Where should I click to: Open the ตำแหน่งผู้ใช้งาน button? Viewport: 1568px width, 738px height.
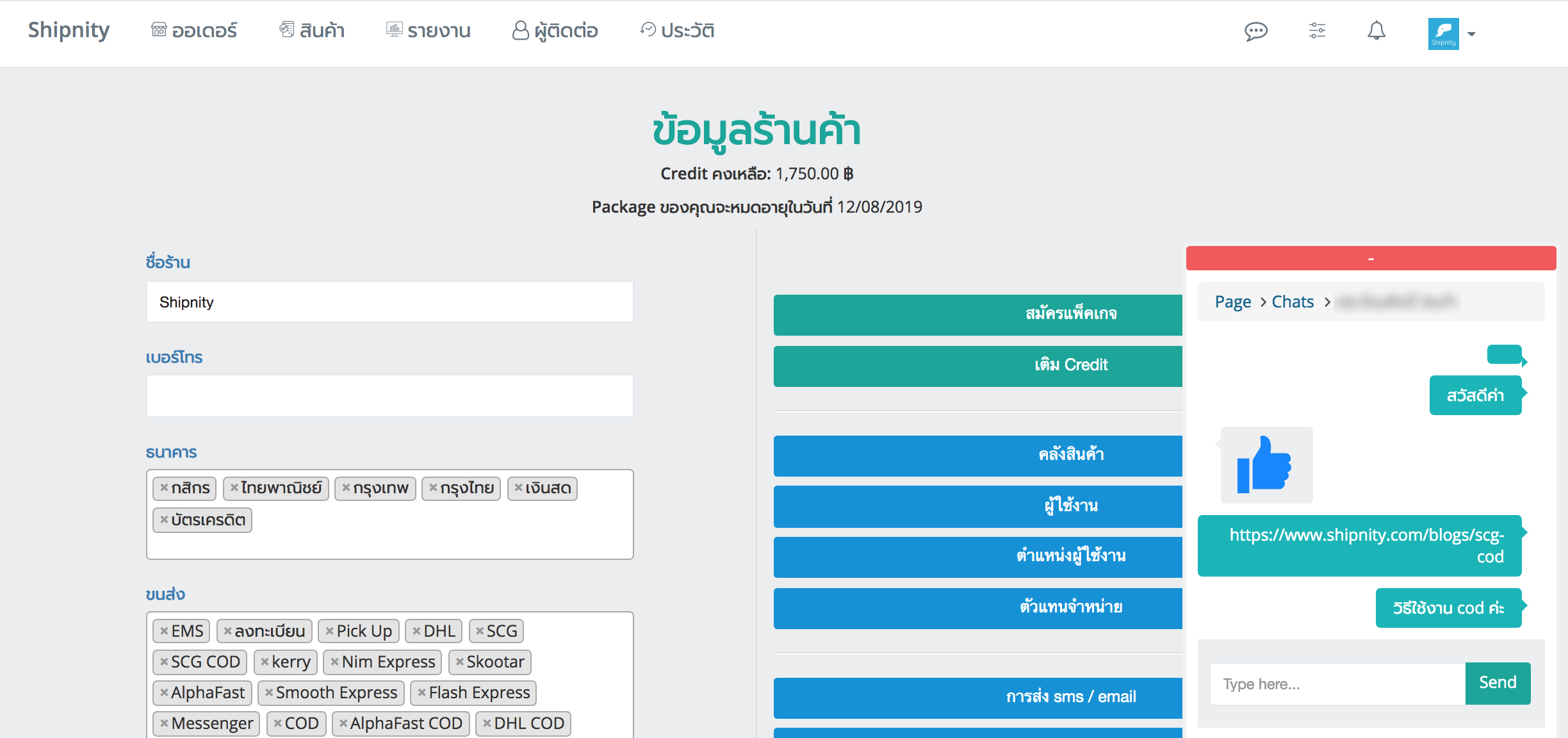point(978,557)
